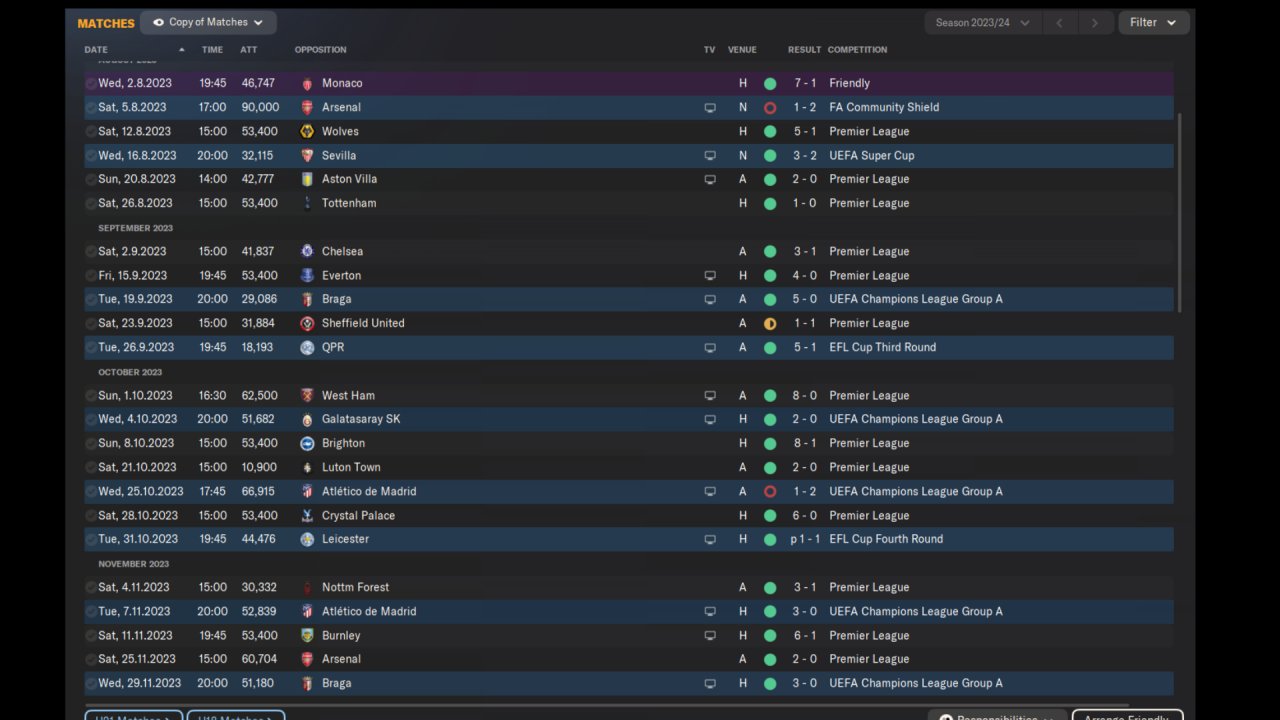The height and width of the screenshot is (720, 1280).
Task: Click the TV icon on the West Ham row
Action: (x=710, y=395)
